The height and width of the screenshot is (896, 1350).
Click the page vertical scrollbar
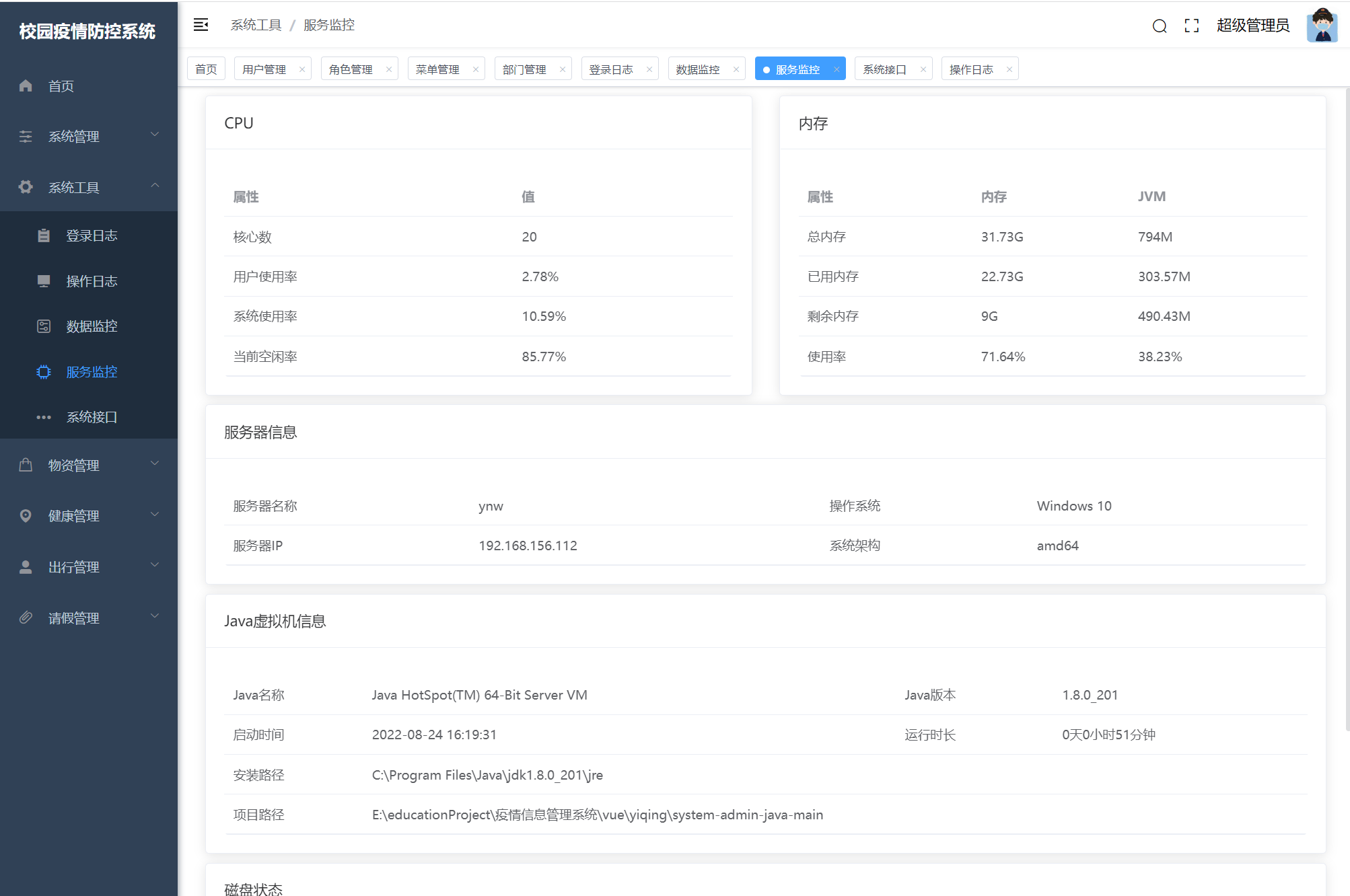[x=1347, y=410]
